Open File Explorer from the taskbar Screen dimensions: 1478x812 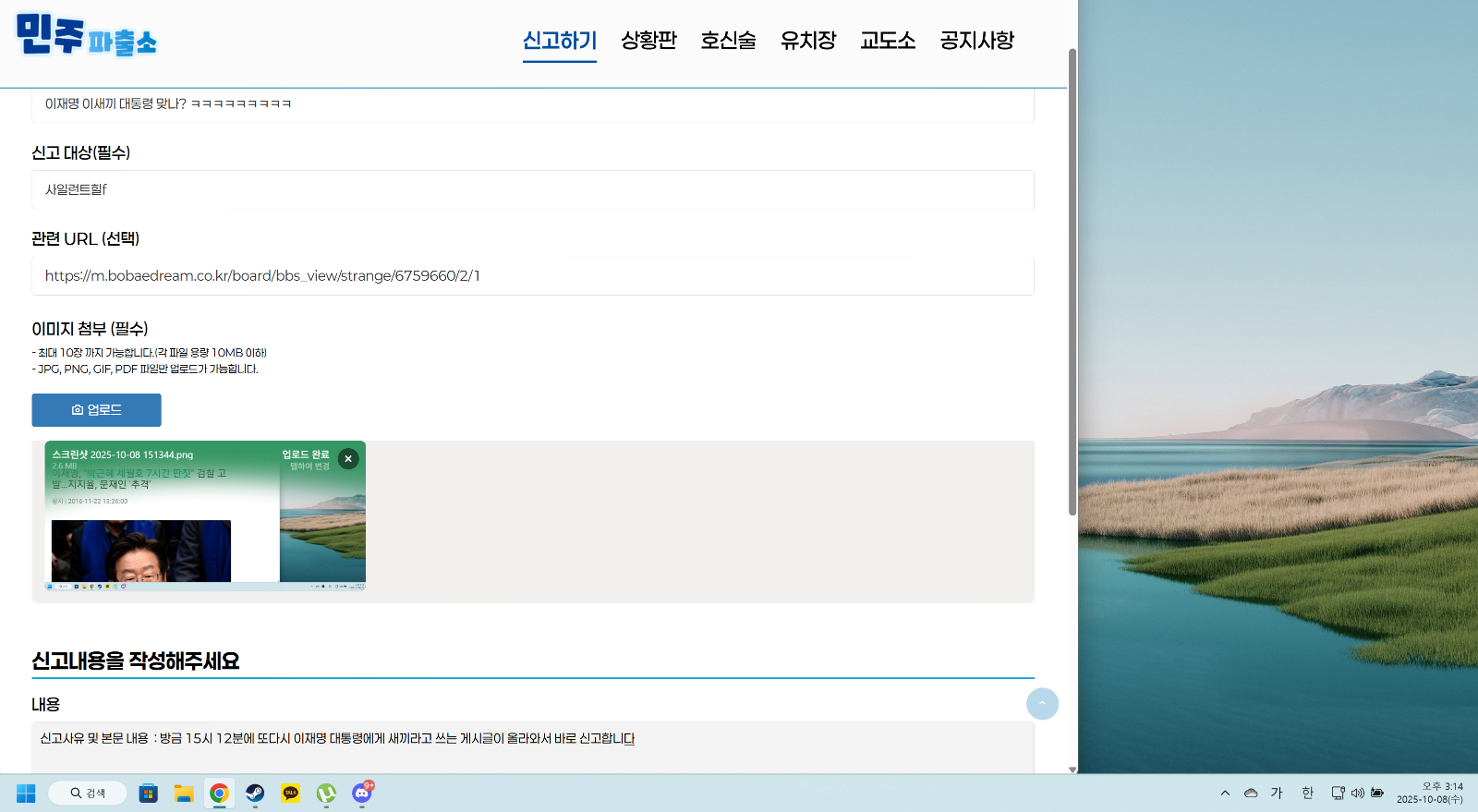click(x=184, y=794)
